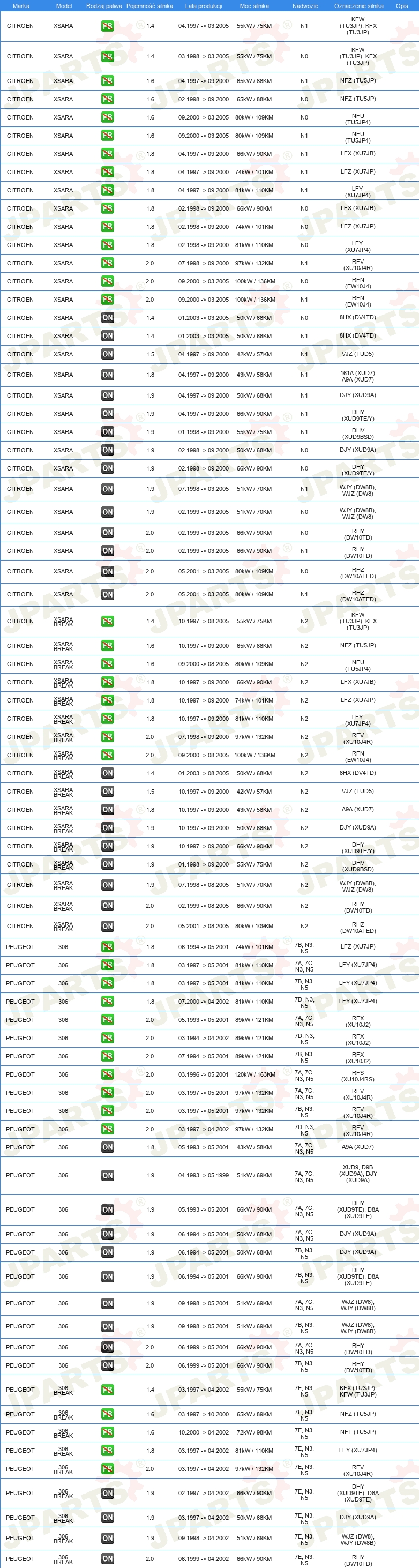
Task: Click diesel icon in Xsara Break A9A (XUD7) row
Action: tap(107, 810)
